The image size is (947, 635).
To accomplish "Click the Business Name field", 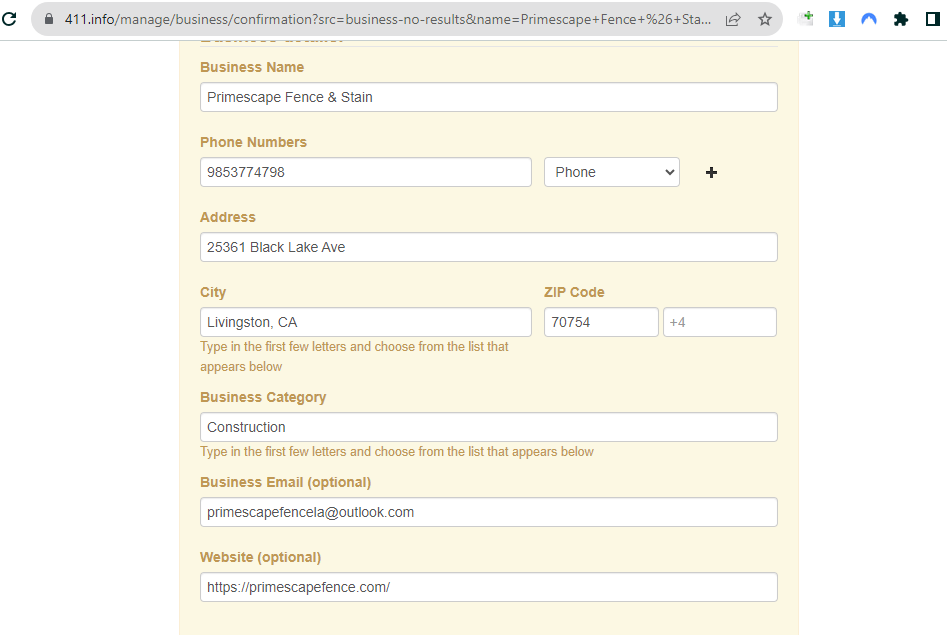I will coord(488,97).
